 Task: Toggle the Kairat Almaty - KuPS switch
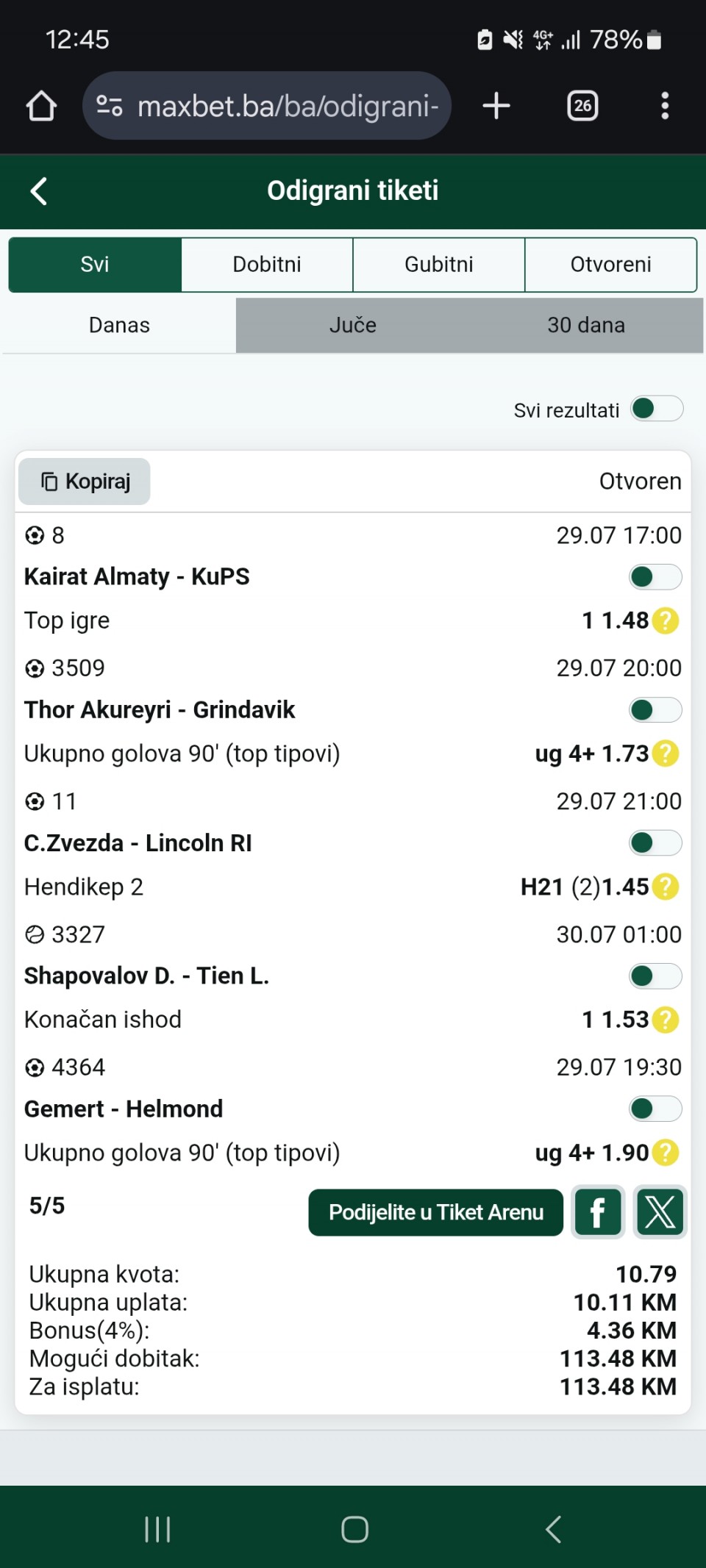(x=655, y=577)
